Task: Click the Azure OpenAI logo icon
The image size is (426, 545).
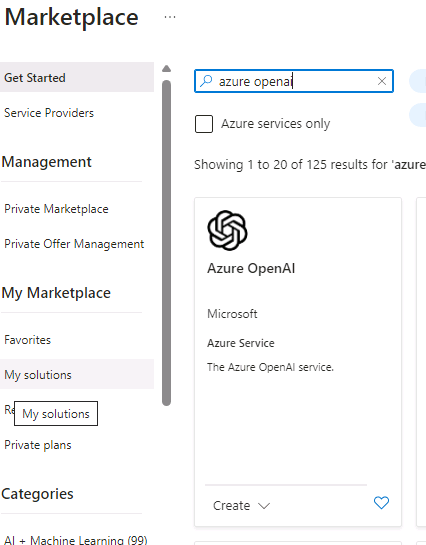Action: point(227,230)
